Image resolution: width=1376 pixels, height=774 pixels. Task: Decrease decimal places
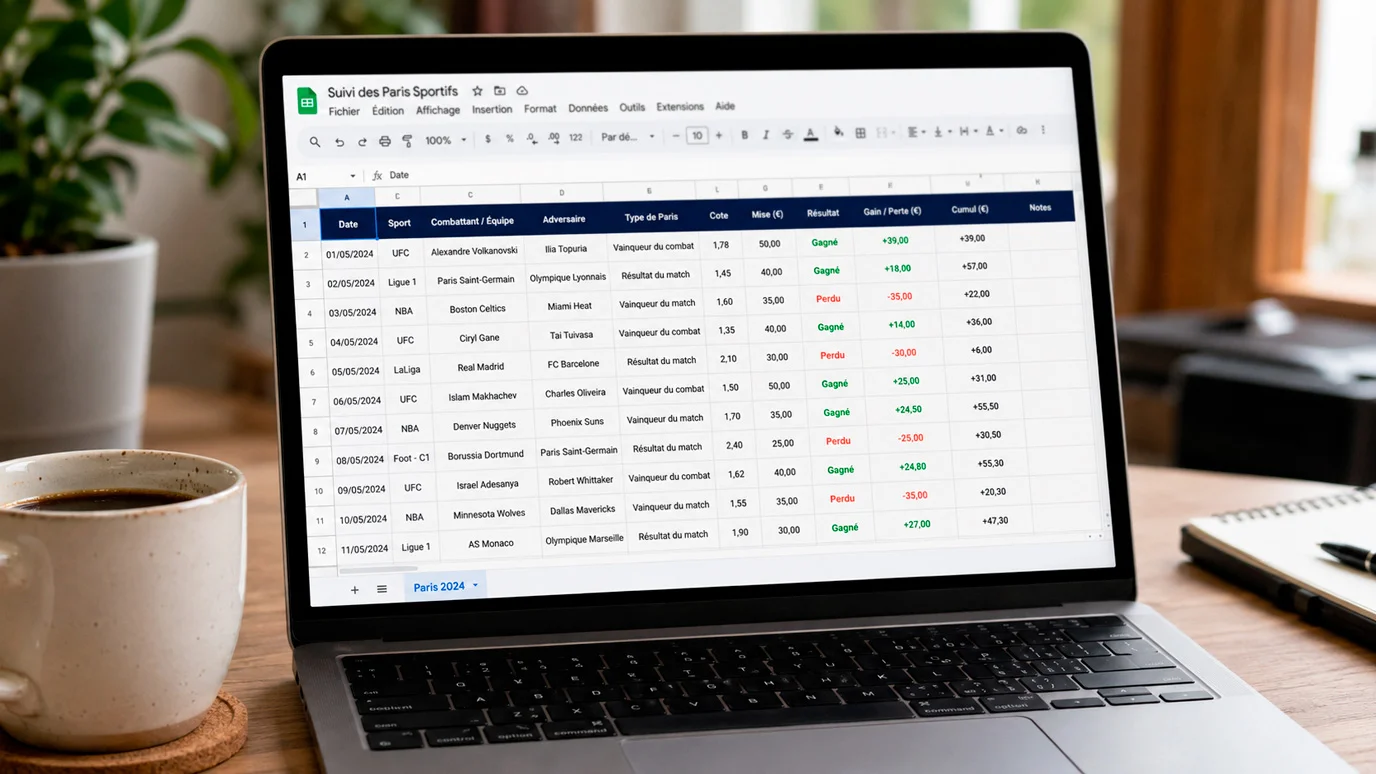pyautogui.click(x=531, y=138)
